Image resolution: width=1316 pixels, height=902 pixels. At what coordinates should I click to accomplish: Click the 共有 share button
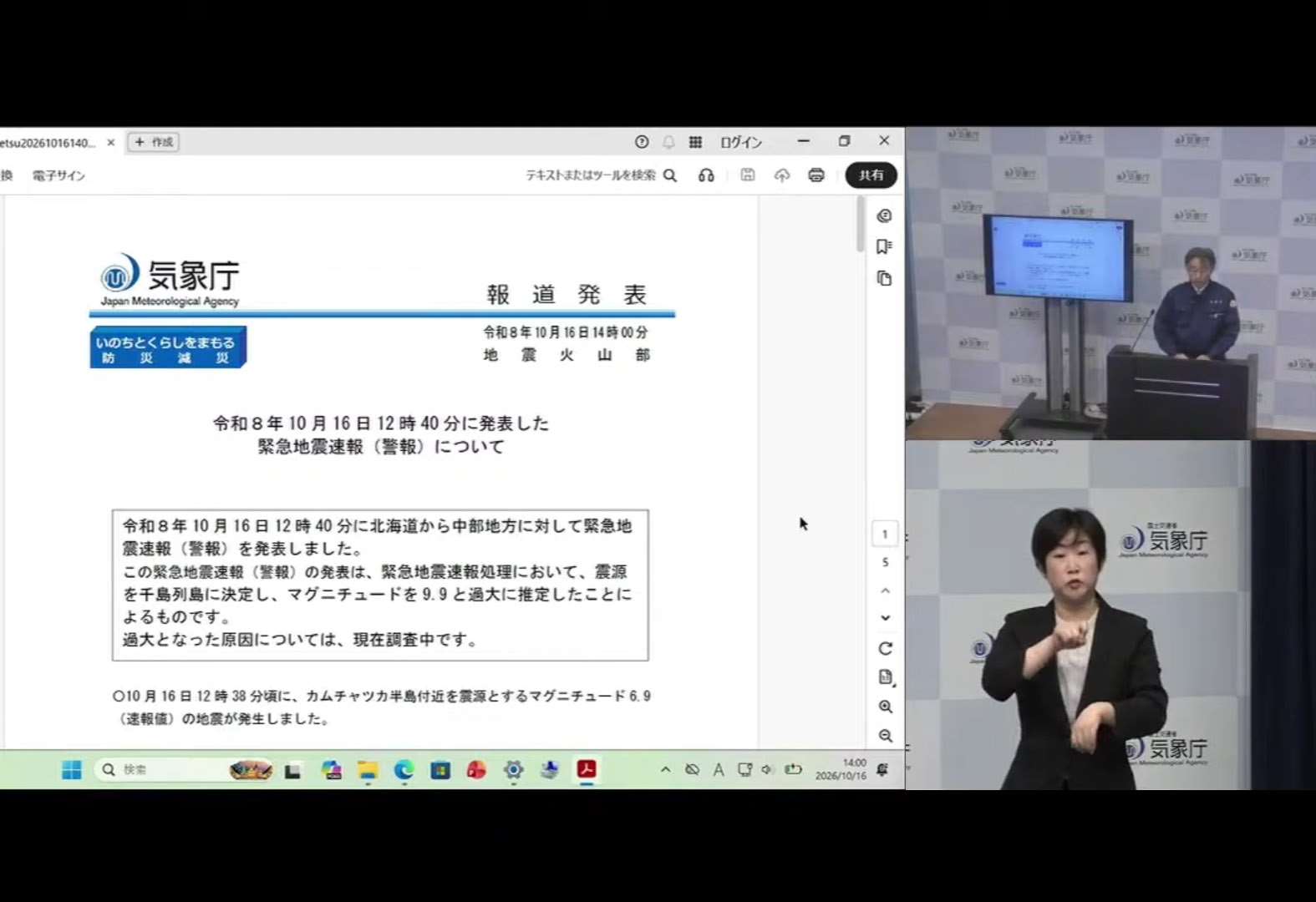pos(871,175)
